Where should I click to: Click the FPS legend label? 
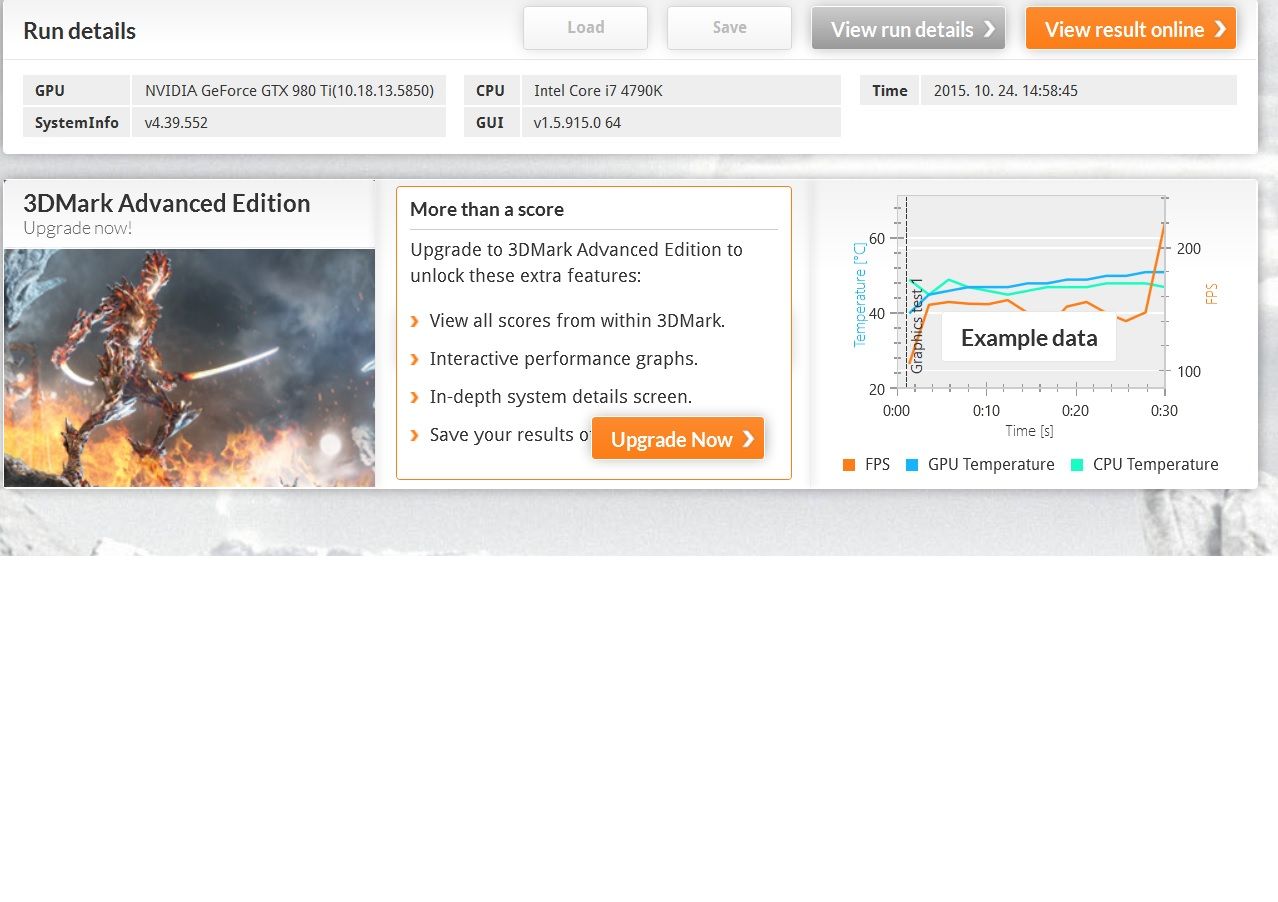pos(877,465)
